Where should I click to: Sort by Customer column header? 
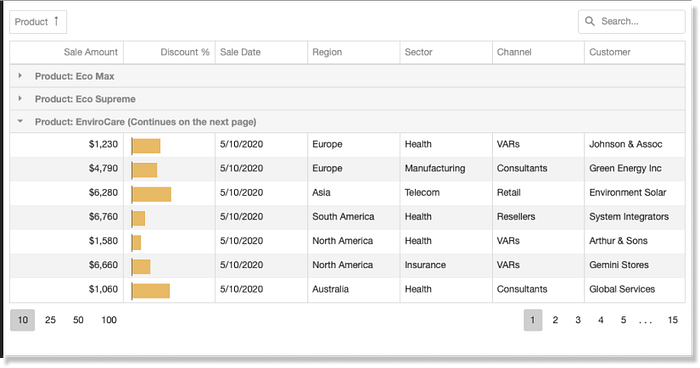(x=634, y=52)
